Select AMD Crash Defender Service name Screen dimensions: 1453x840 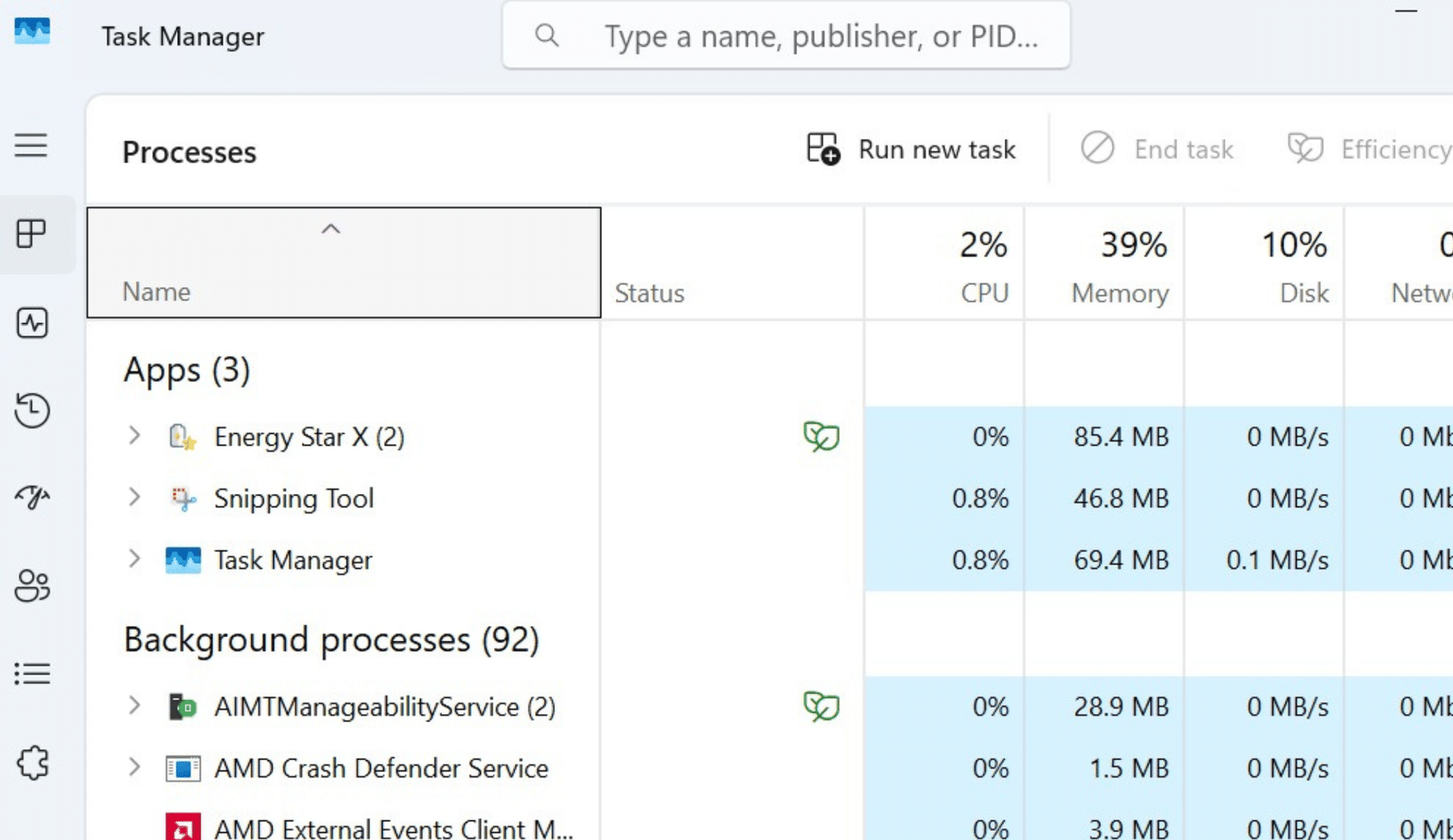click(381, 768)
